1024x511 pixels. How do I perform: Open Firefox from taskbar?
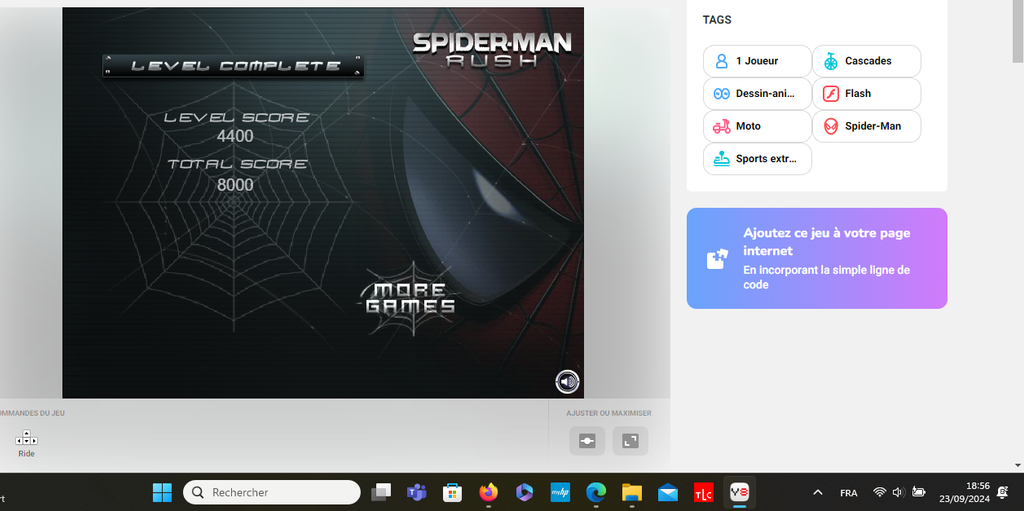[x=488, y=492]
